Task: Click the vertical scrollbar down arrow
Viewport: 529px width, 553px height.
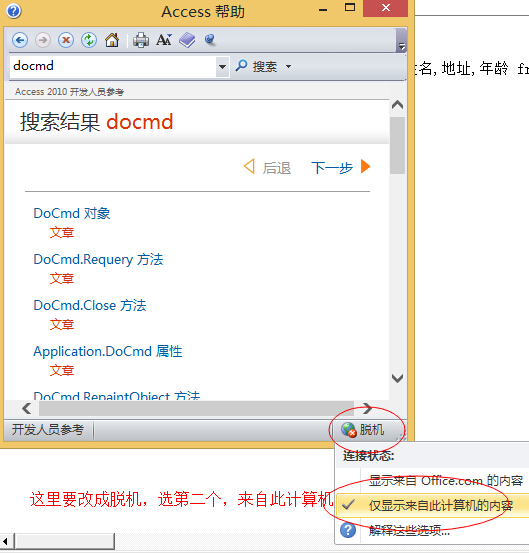Action: click(x=397, y=378)
